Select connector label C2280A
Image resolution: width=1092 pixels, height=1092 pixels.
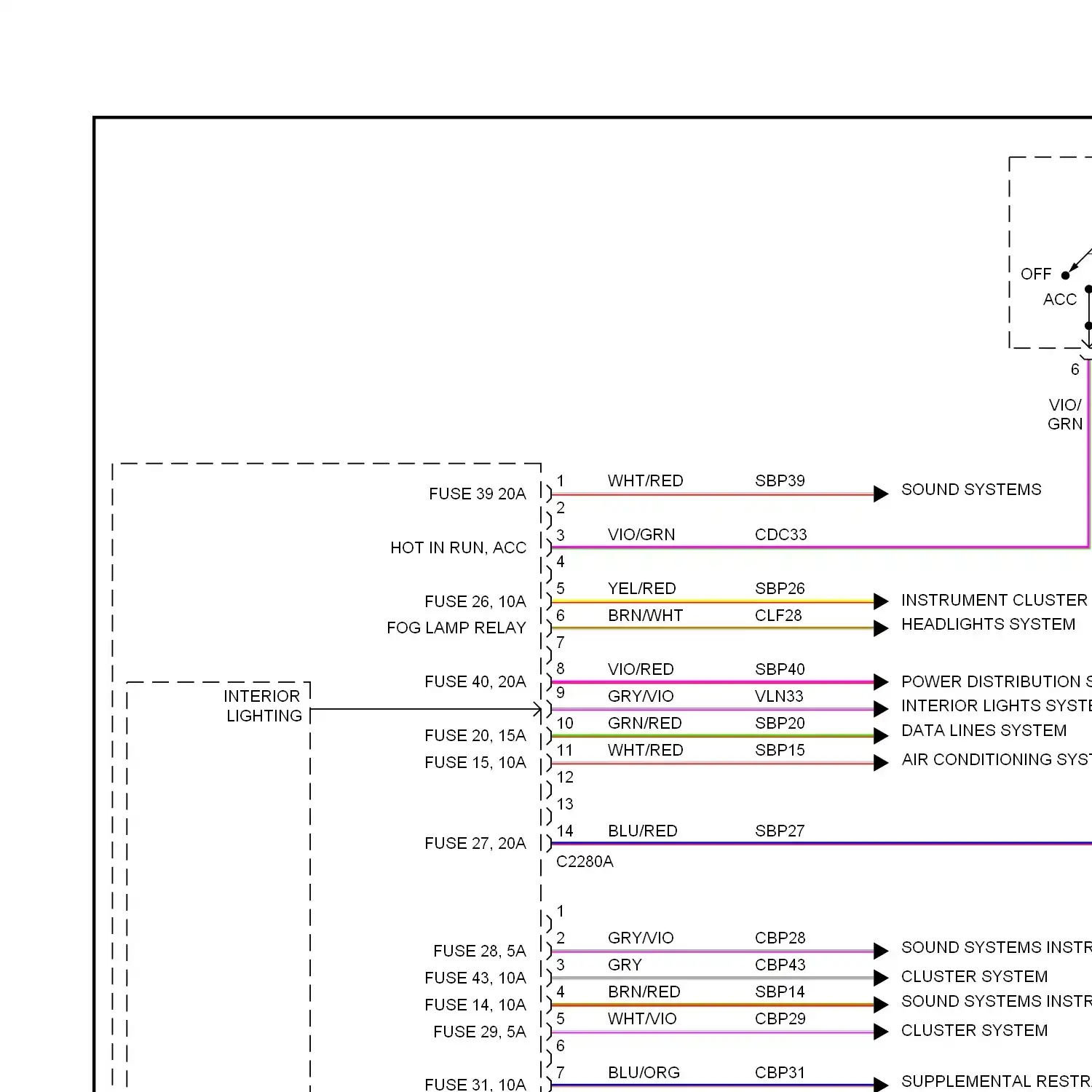(585, 861)
